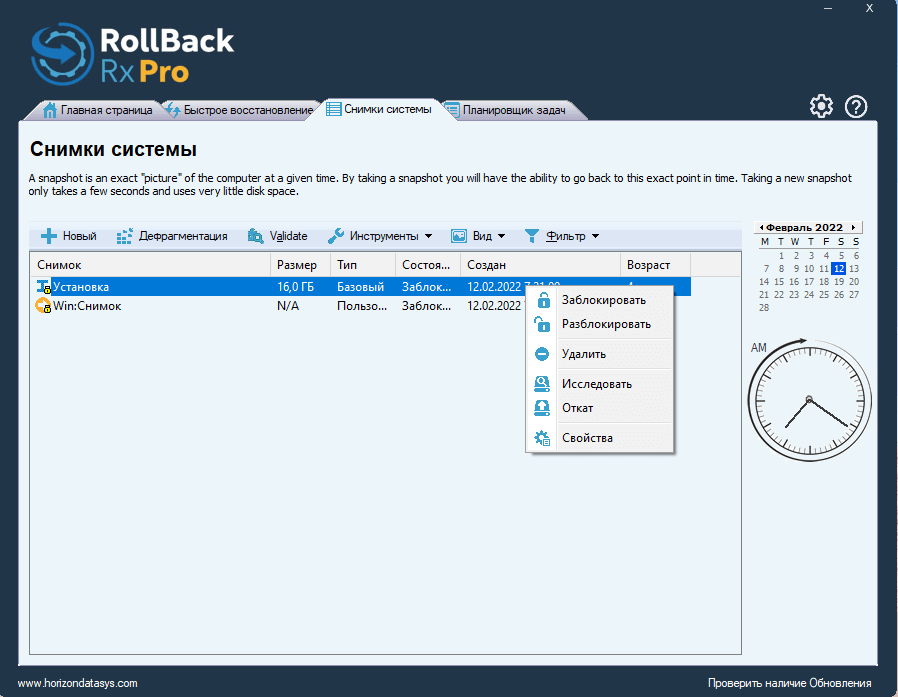Image resolution: width=898 pixels, height=697 pixels.
Task: Click the Февраль 2022 calendar title
Action: coord(805,227)
